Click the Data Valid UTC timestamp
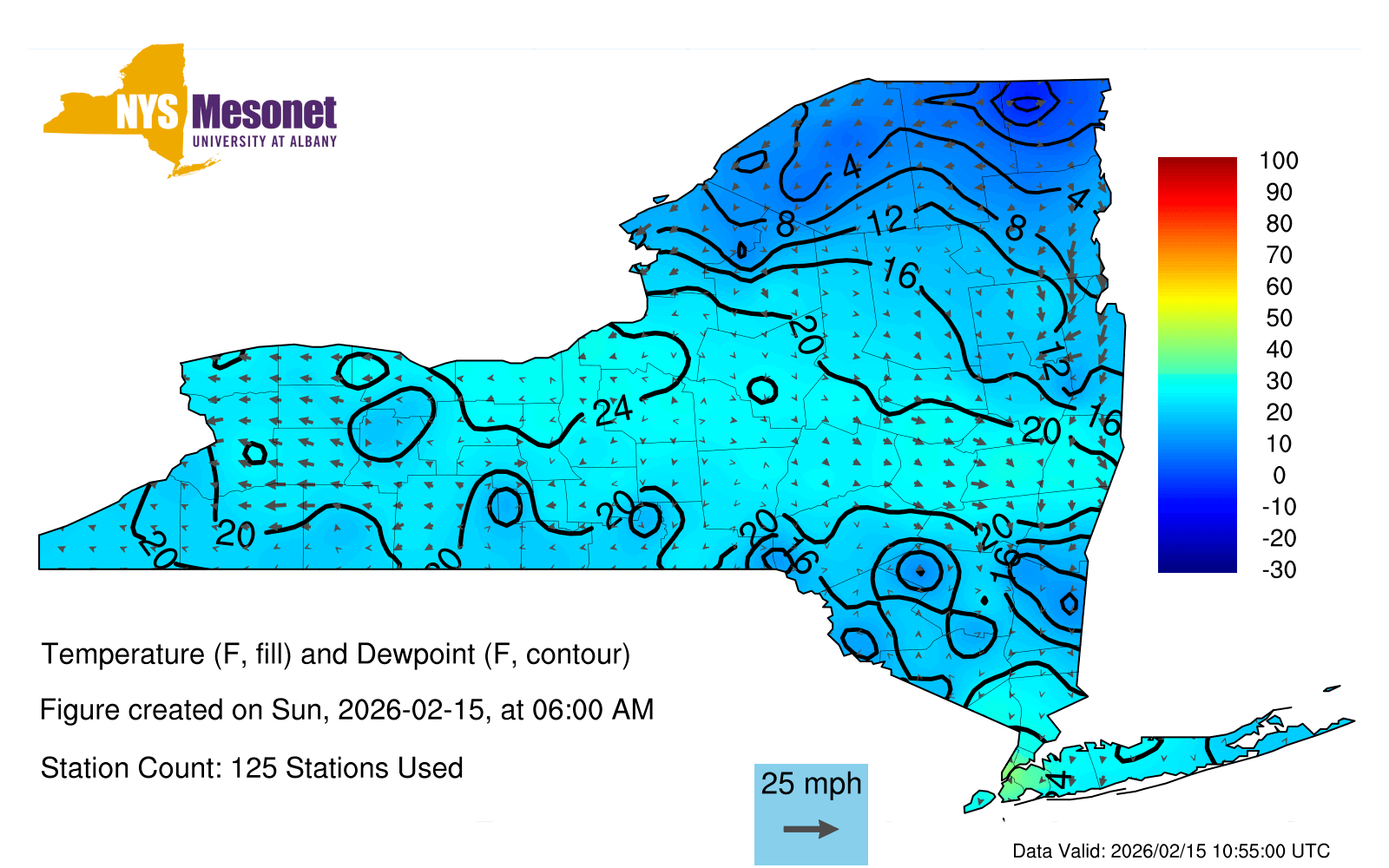 tap(1171, 851)
